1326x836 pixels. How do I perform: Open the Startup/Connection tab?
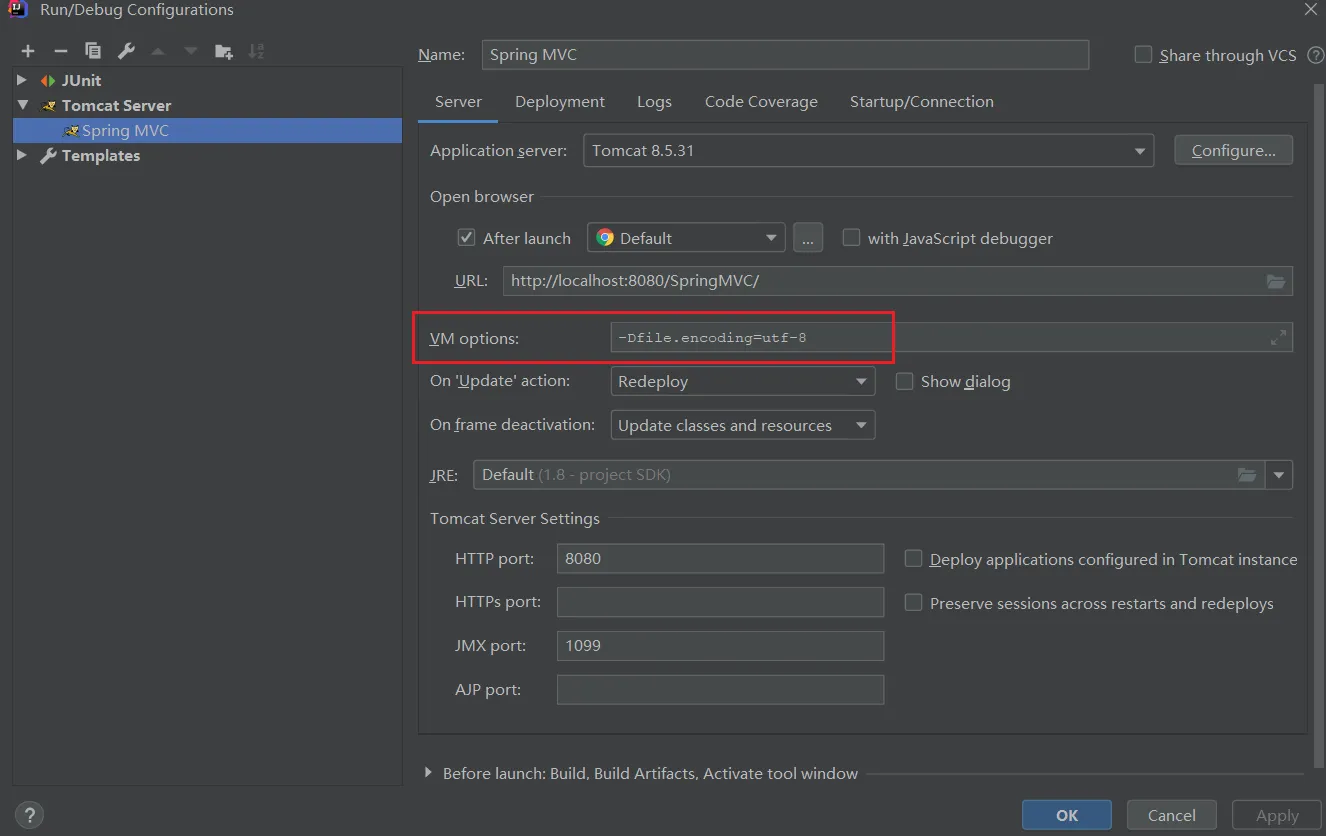[x=921, y=102]
